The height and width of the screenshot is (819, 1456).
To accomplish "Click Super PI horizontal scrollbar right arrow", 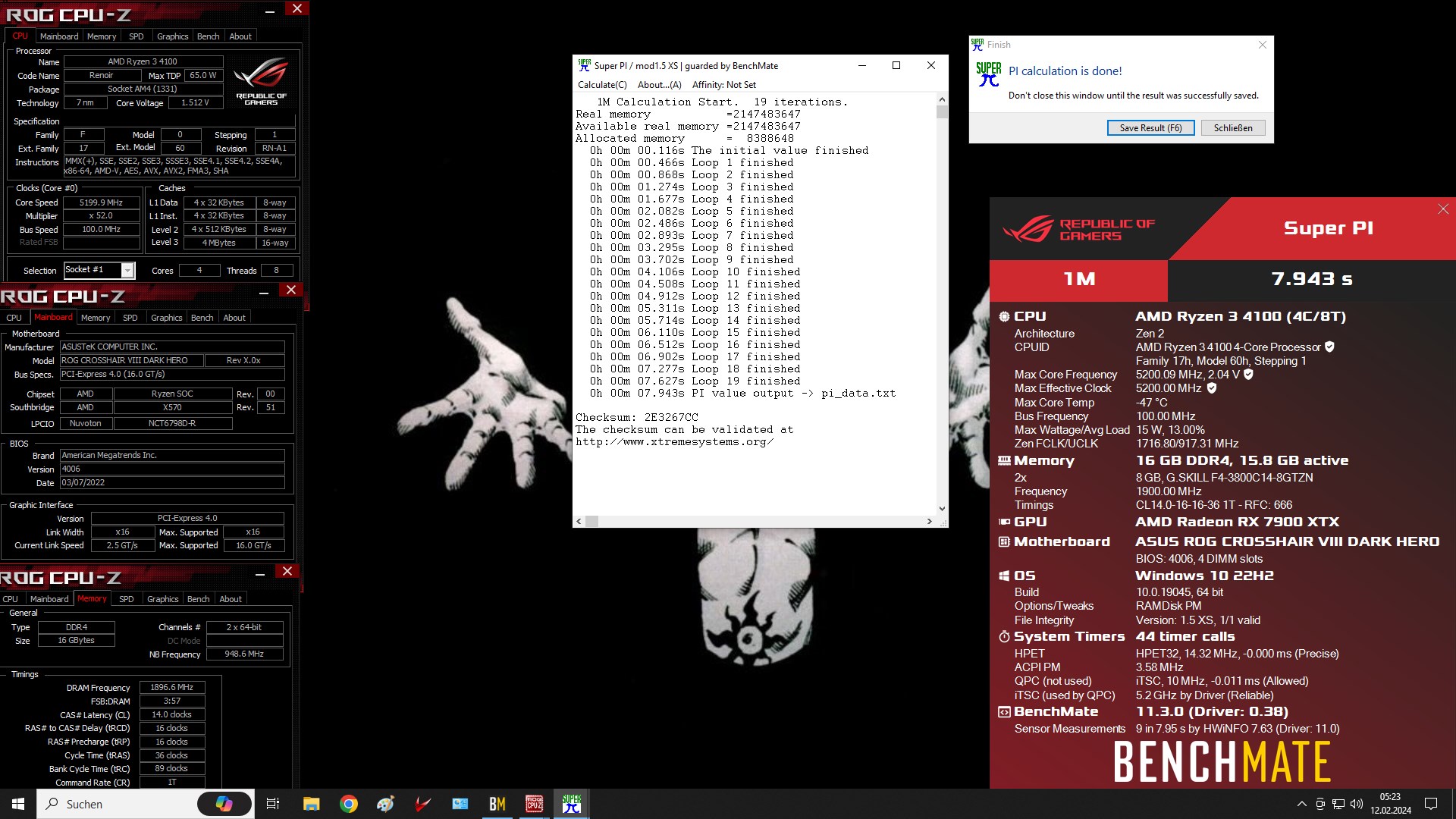I will point(930,521).
